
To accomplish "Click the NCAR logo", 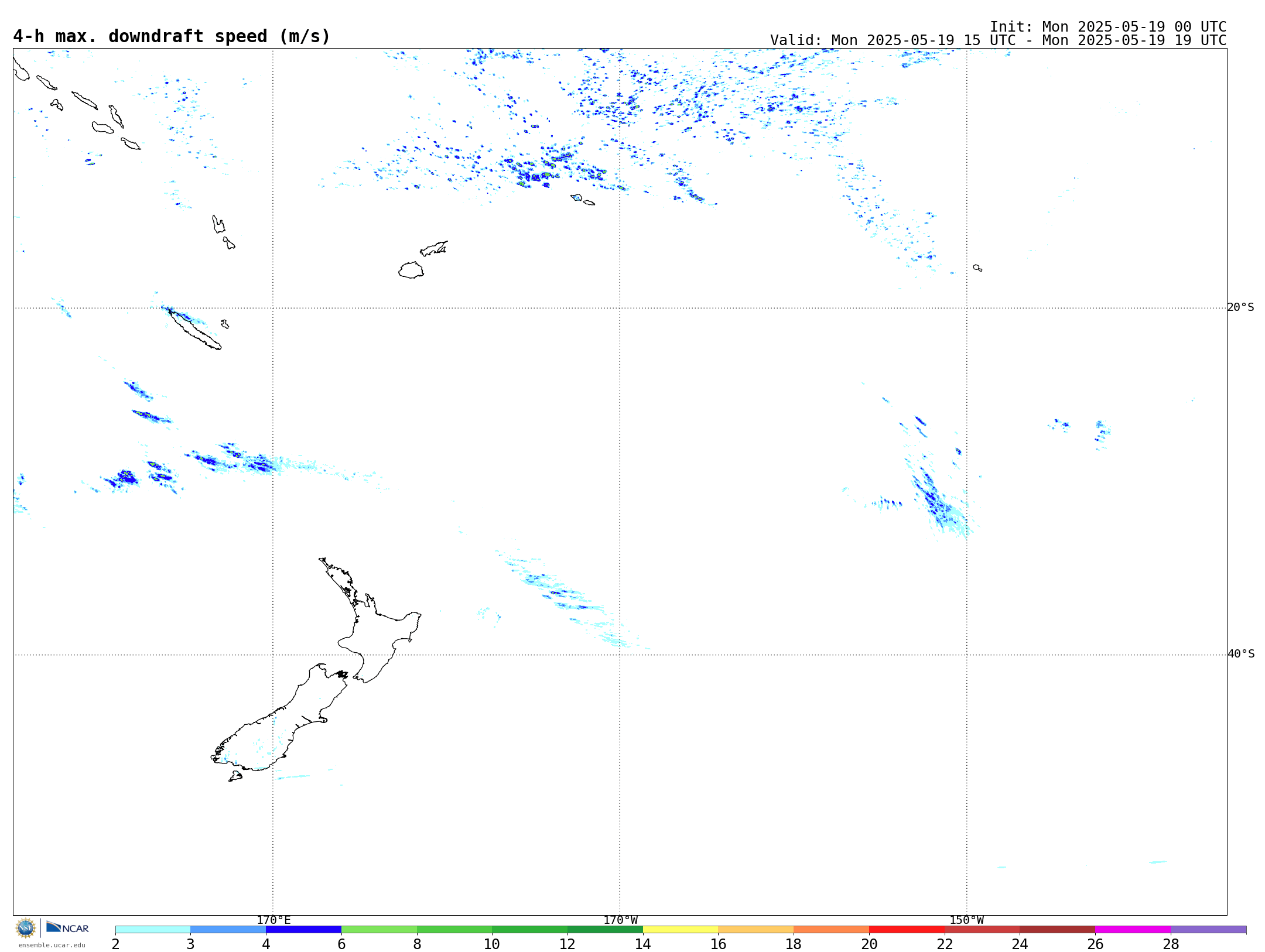I will click(67, 927).
